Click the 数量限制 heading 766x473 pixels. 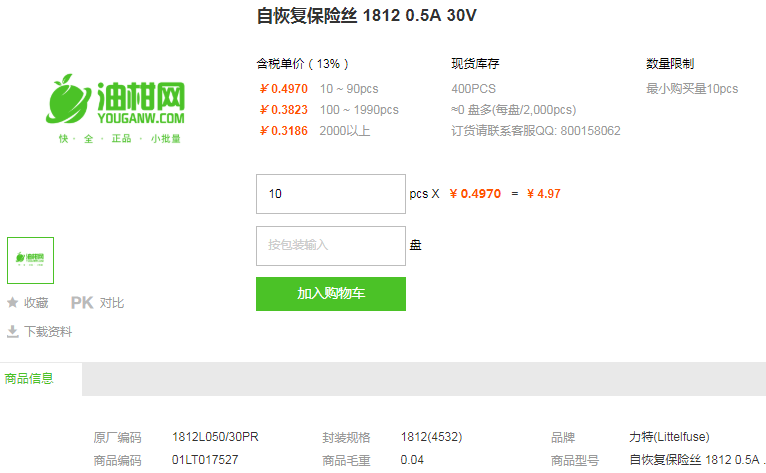(670, 64)
